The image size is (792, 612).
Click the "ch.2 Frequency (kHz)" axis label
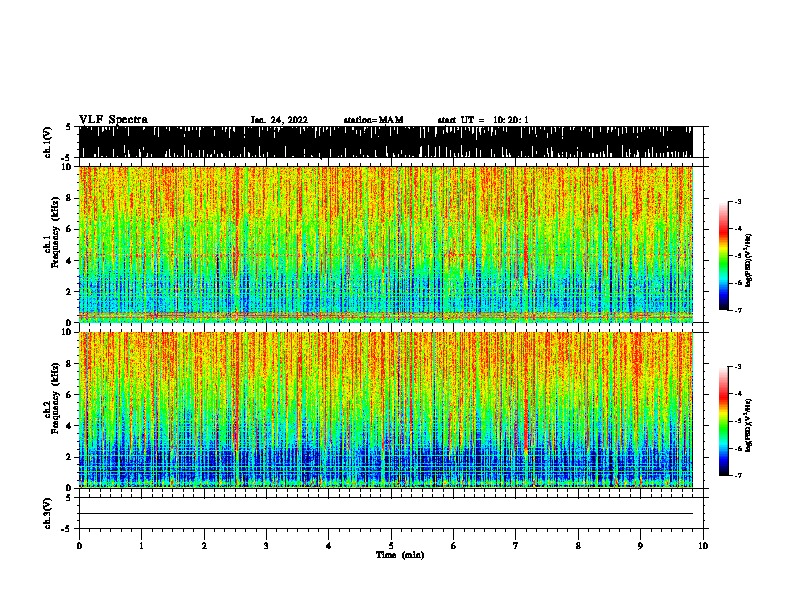click(51, 398)
